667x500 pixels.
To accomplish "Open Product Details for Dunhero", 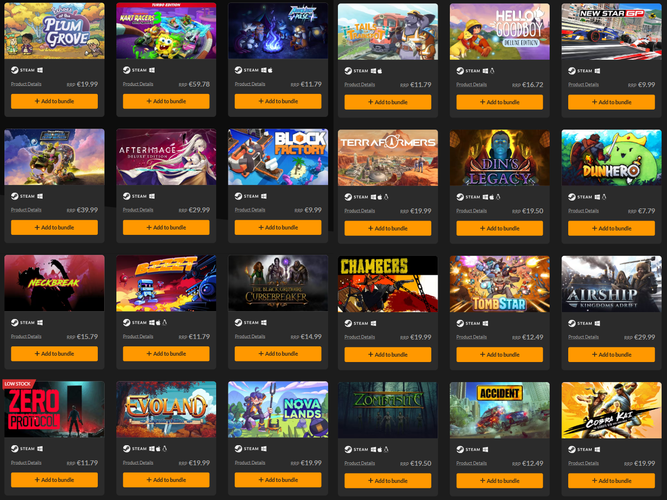I will [x=583, y=211].
